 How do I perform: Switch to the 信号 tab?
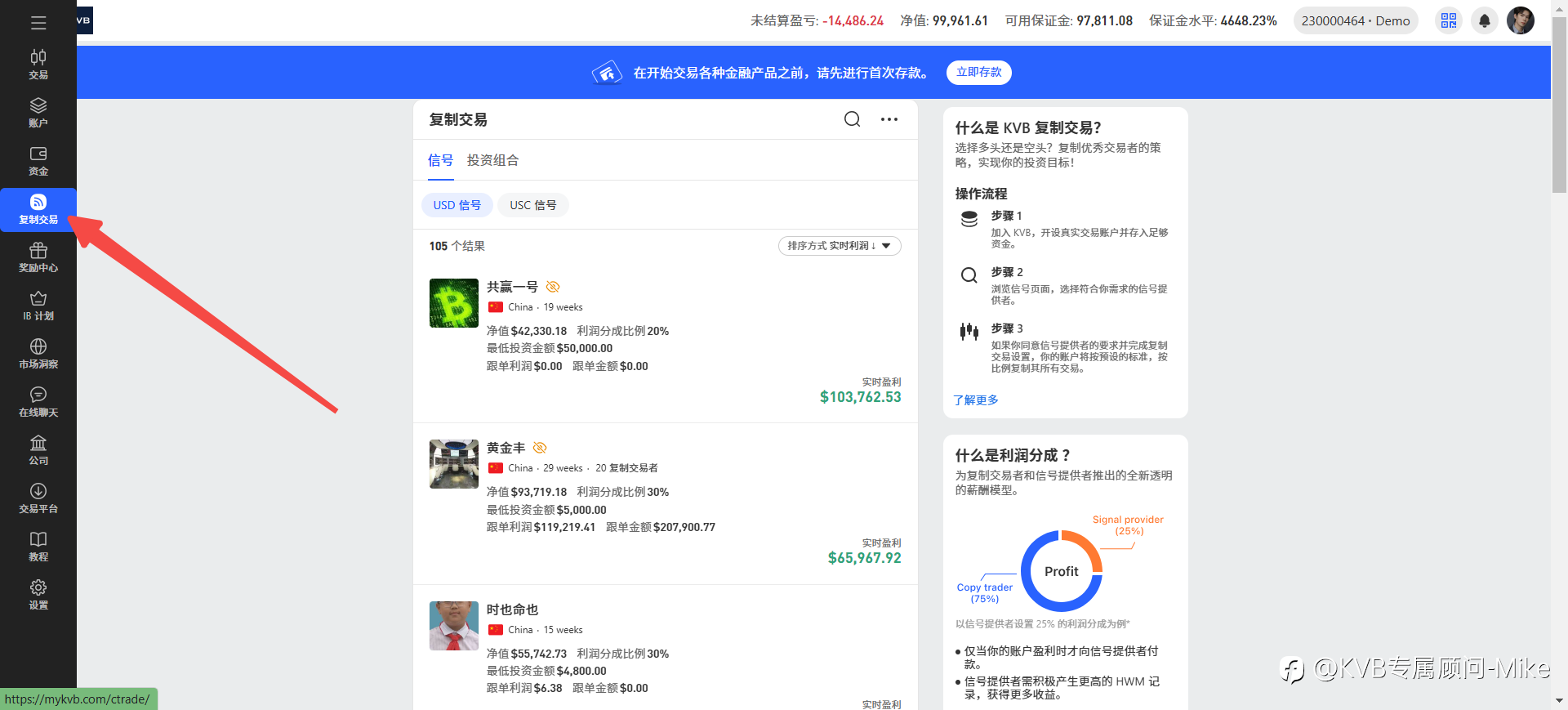[x=440, y=160]
